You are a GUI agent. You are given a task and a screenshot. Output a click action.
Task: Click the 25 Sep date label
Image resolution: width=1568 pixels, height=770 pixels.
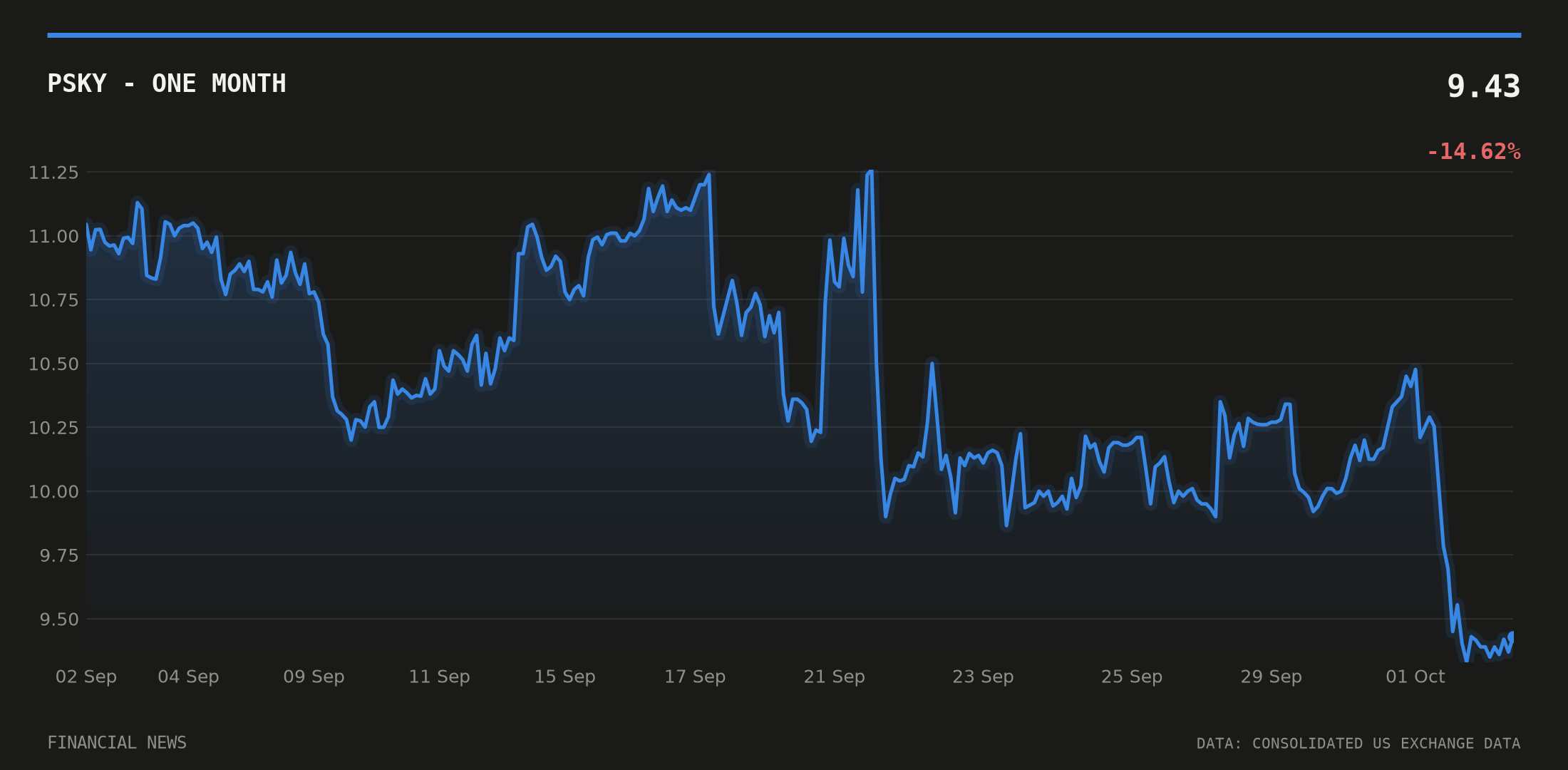pyautogui.click(x=1132, y=677)
